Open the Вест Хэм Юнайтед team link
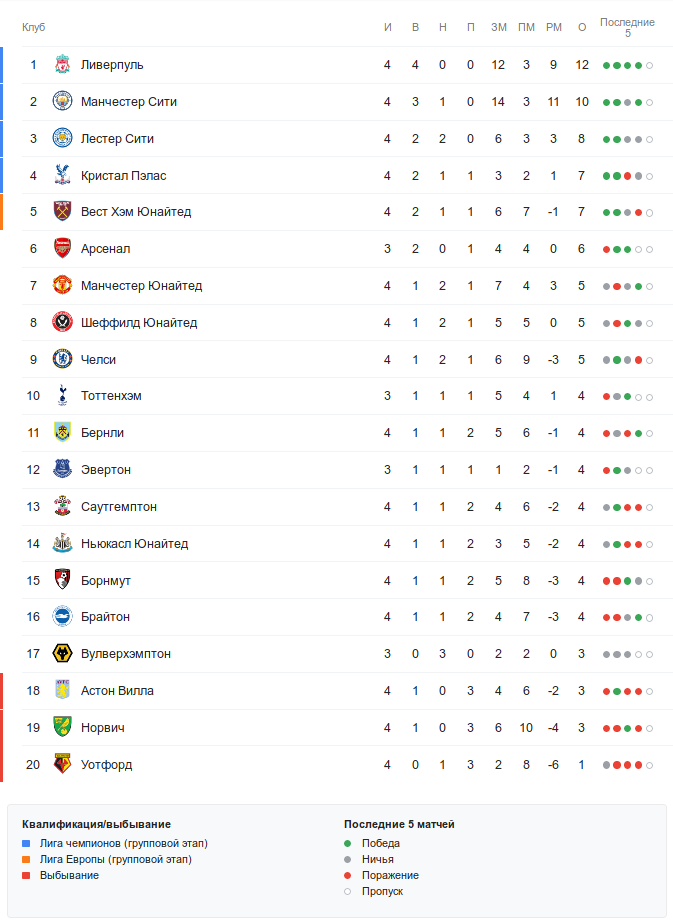673x924 pixels. coord(136,212)
